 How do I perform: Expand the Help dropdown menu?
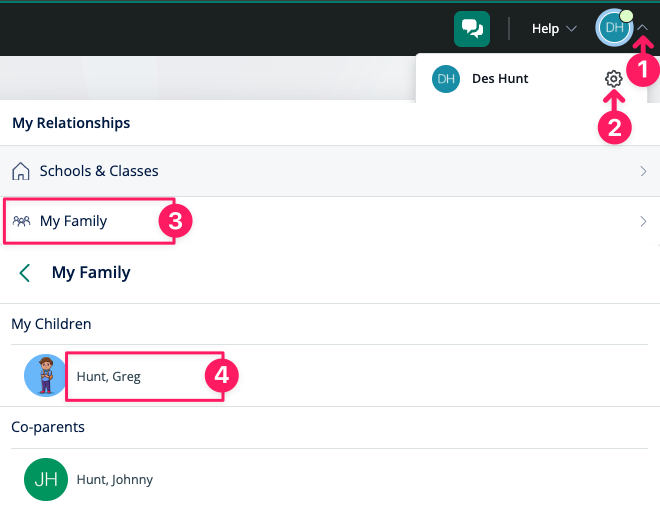click(x=554, y=29)
